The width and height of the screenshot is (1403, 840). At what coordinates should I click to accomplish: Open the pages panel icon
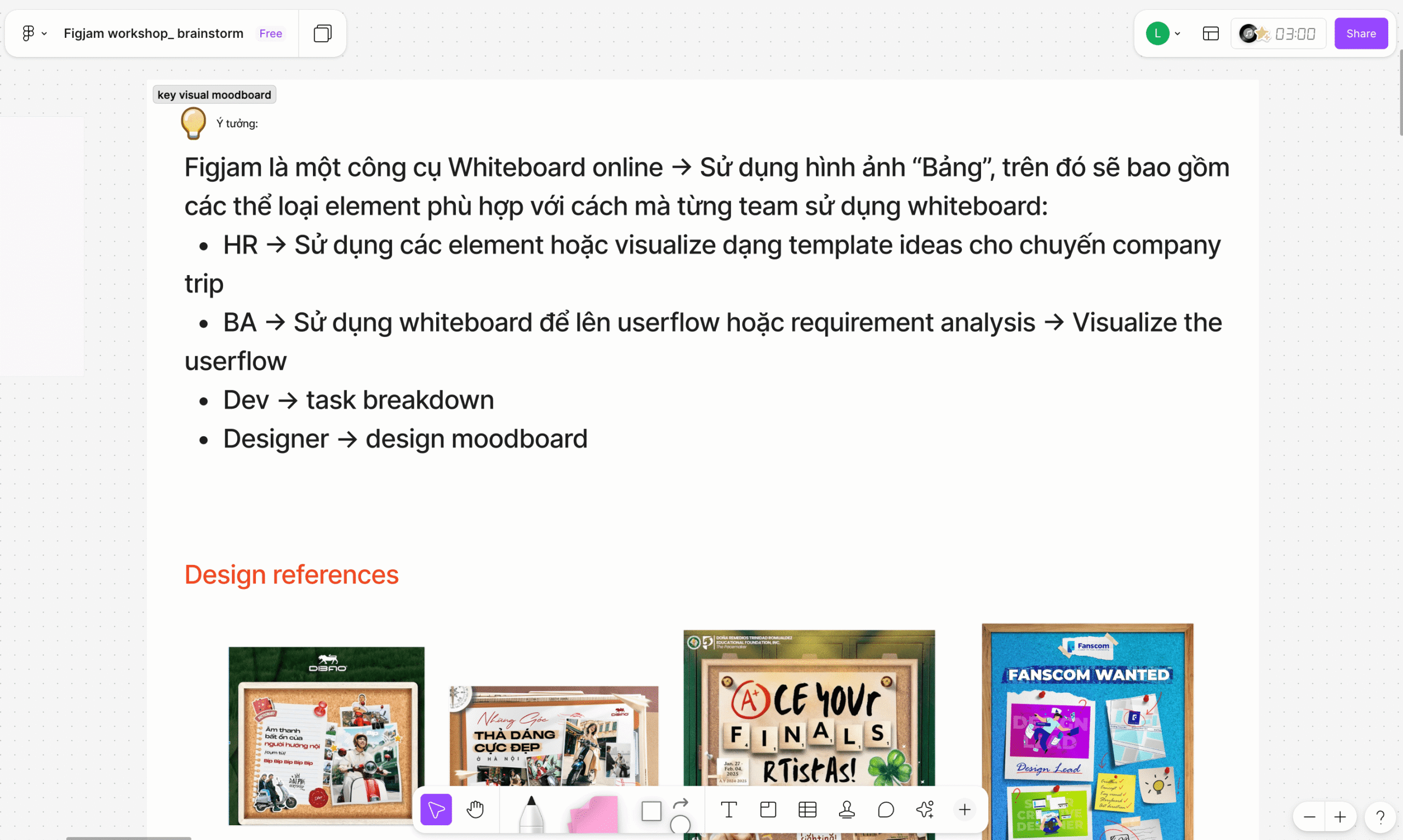pos(323,33)
